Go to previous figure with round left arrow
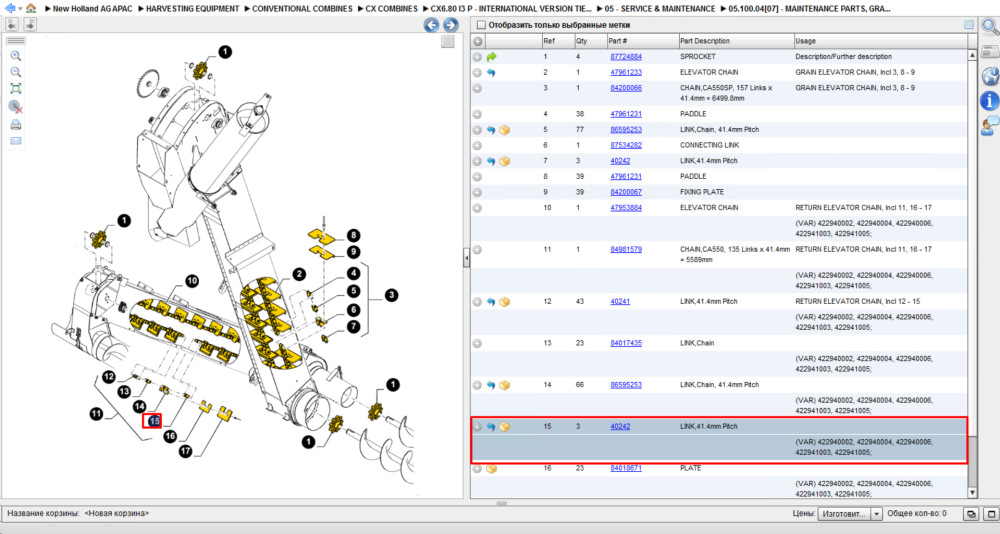 [x=432, y=25]
